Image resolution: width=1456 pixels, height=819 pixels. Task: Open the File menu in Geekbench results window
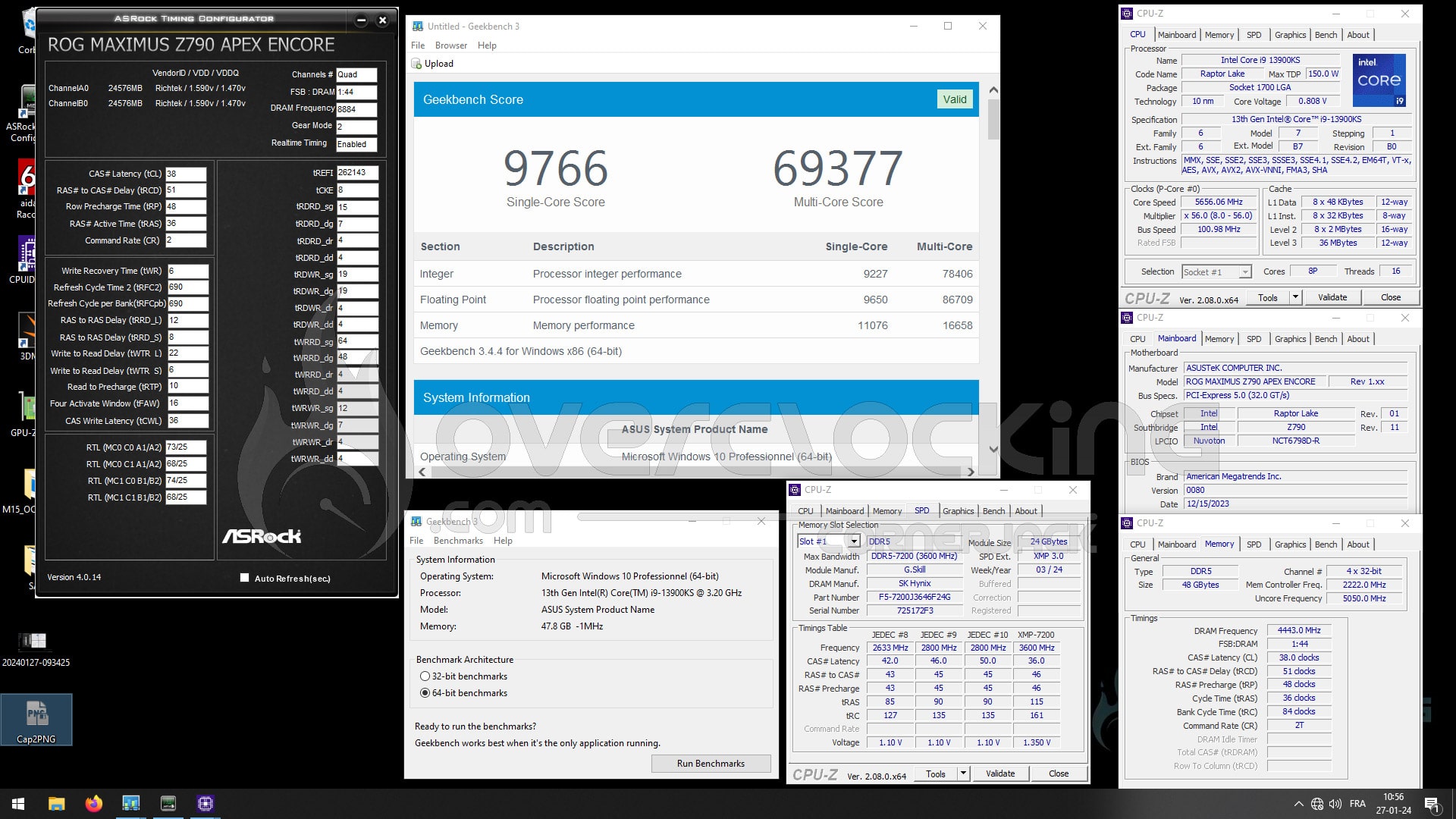pyautogui.click(x=418, y=45)
